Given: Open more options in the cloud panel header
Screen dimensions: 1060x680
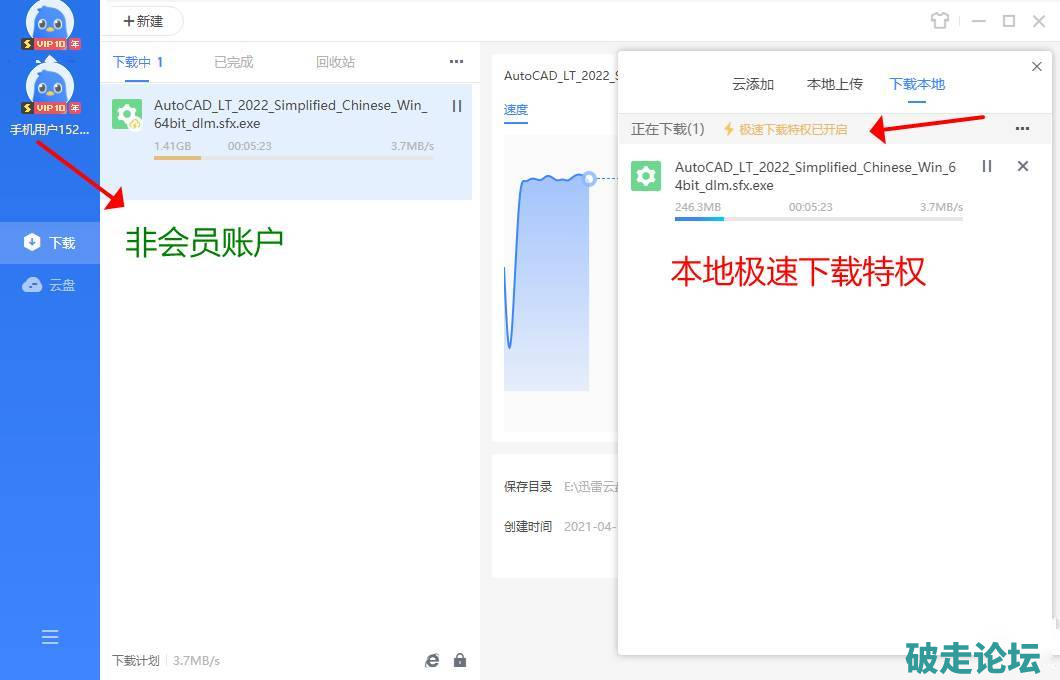Looking at the screenshot, I should (1022, 129).
